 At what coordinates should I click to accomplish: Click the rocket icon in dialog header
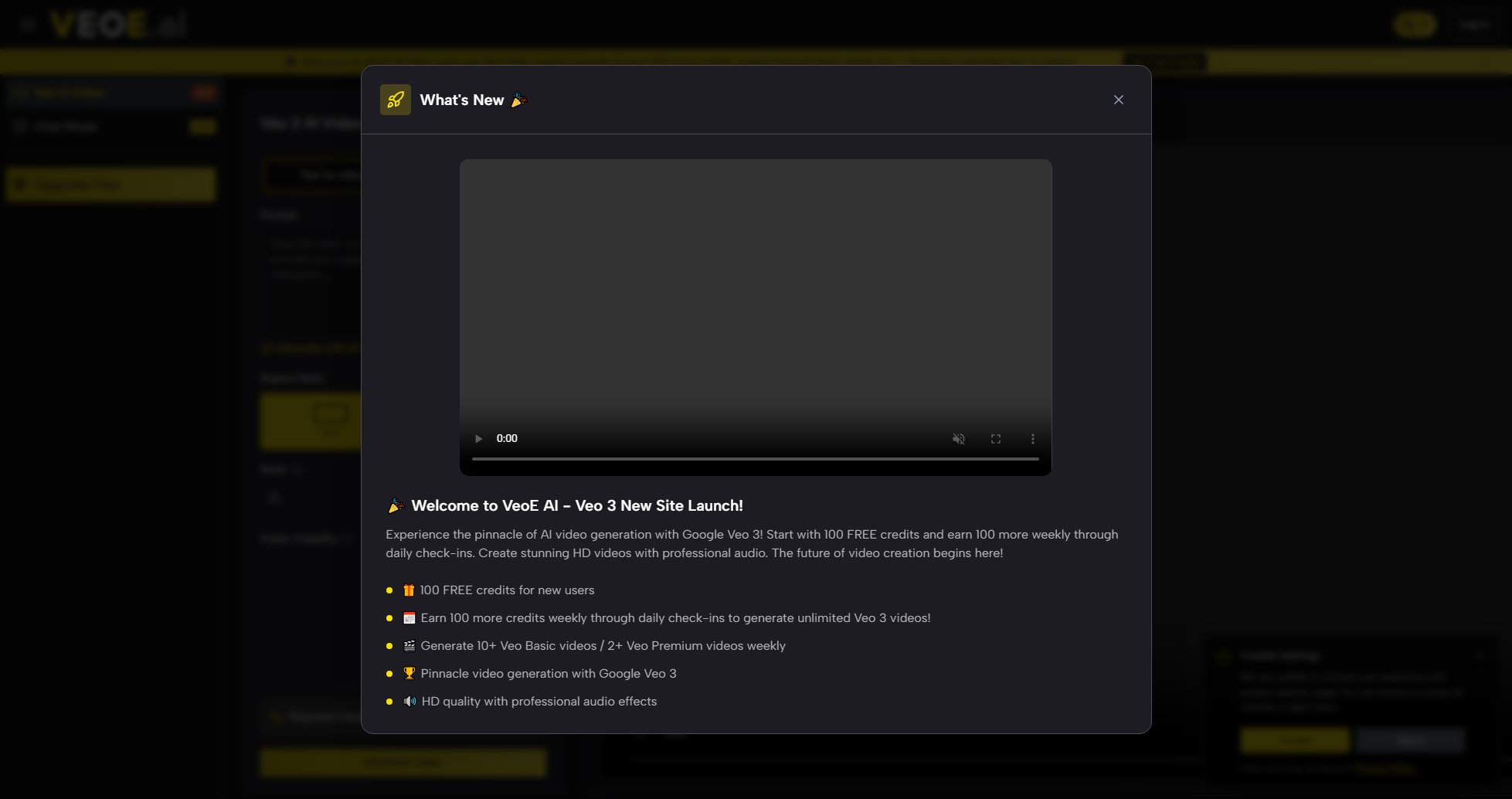point(396,100)
